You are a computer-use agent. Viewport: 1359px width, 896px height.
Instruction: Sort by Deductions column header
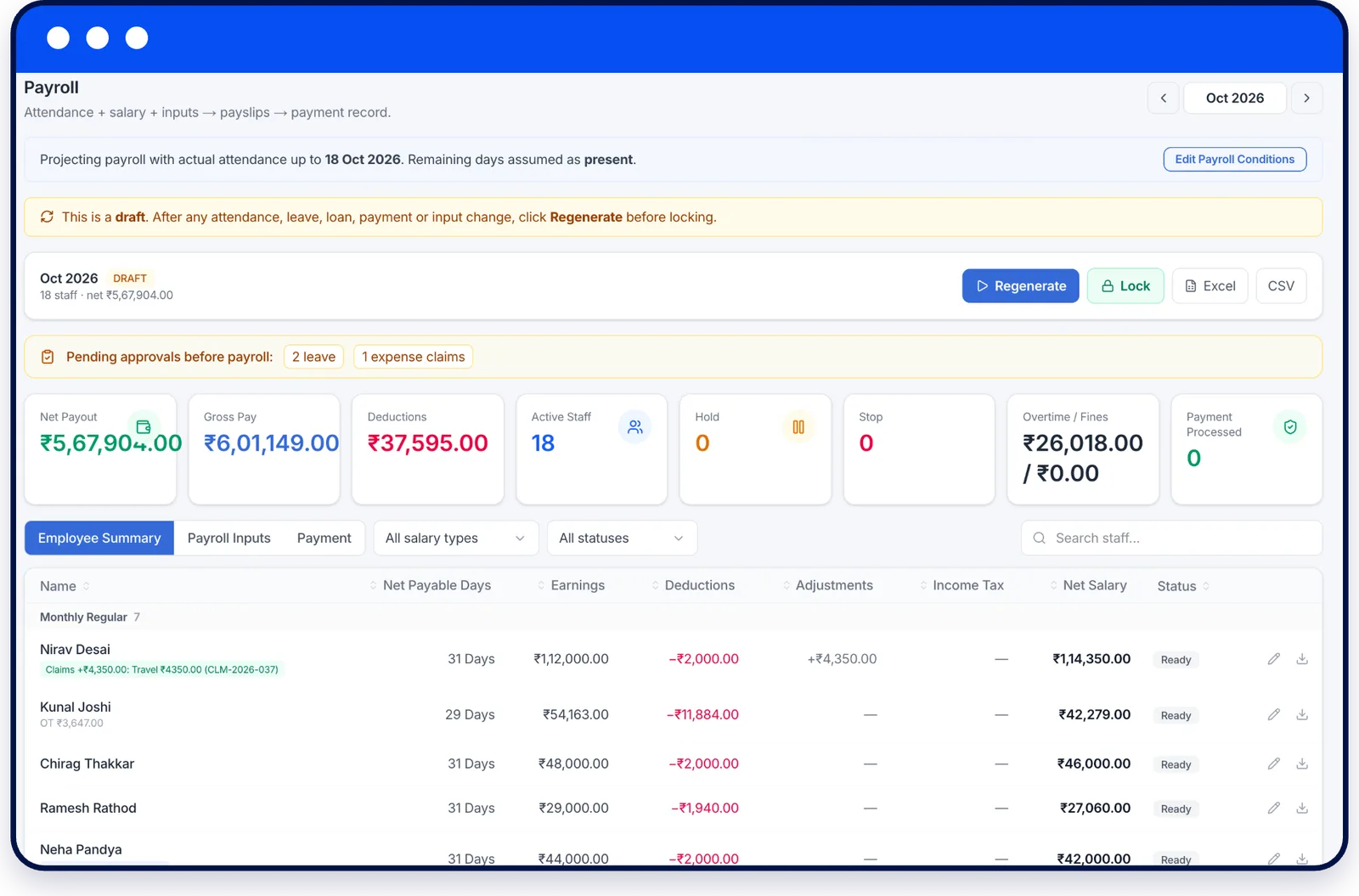click(693, 585)
